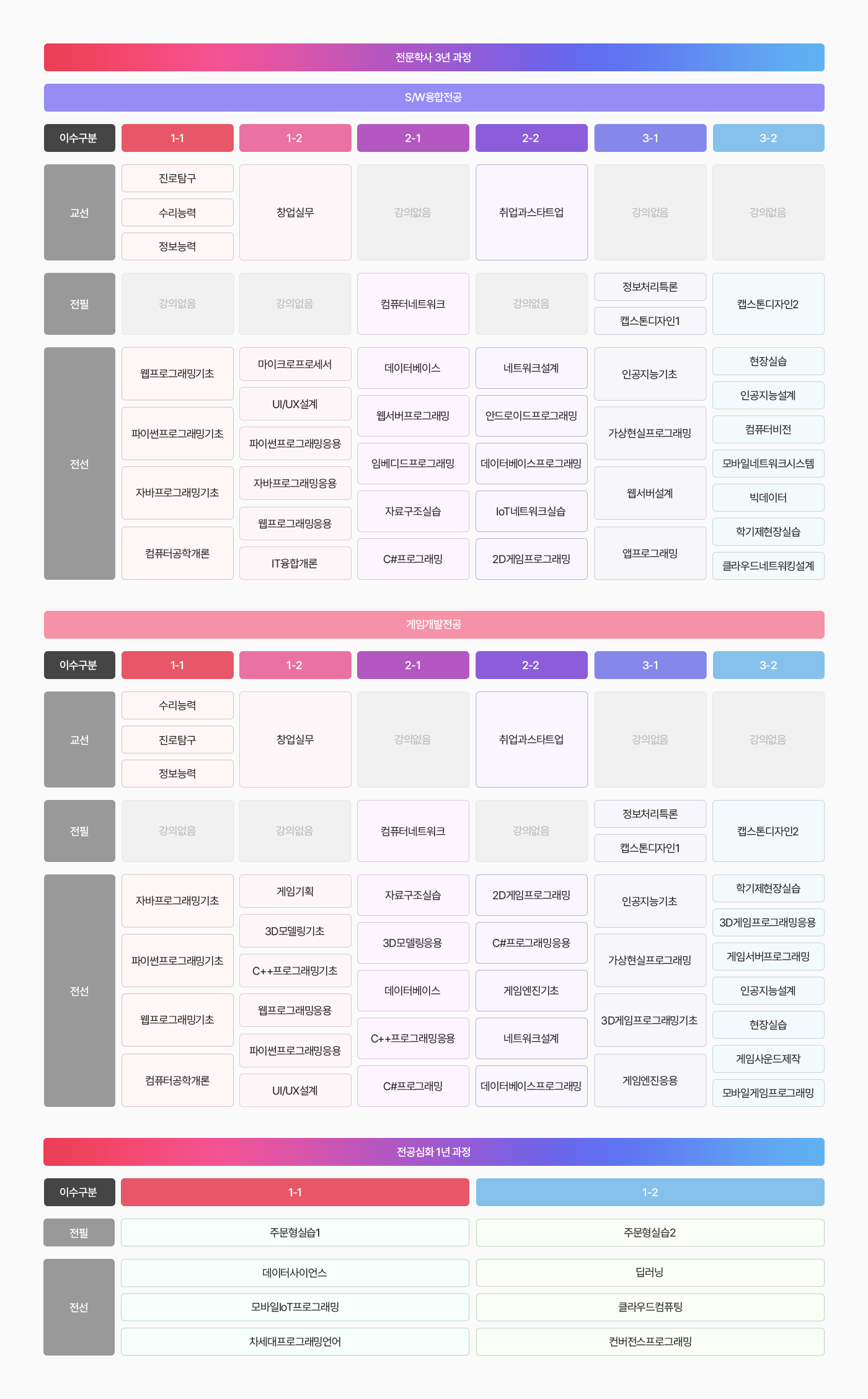The height and width of the screenshot is (1399, 868).
Task: Click the 임베디드프로그래밍 course box
Action: pos(413,463)
